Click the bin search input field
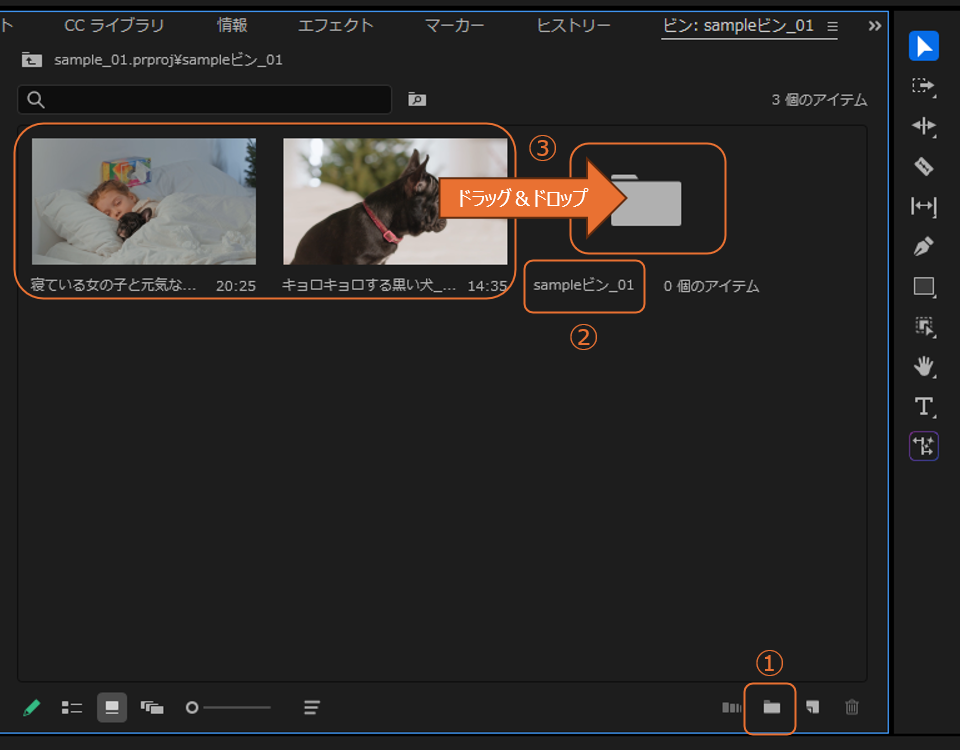This screenshot has width=960, height=750. (205, 99)
